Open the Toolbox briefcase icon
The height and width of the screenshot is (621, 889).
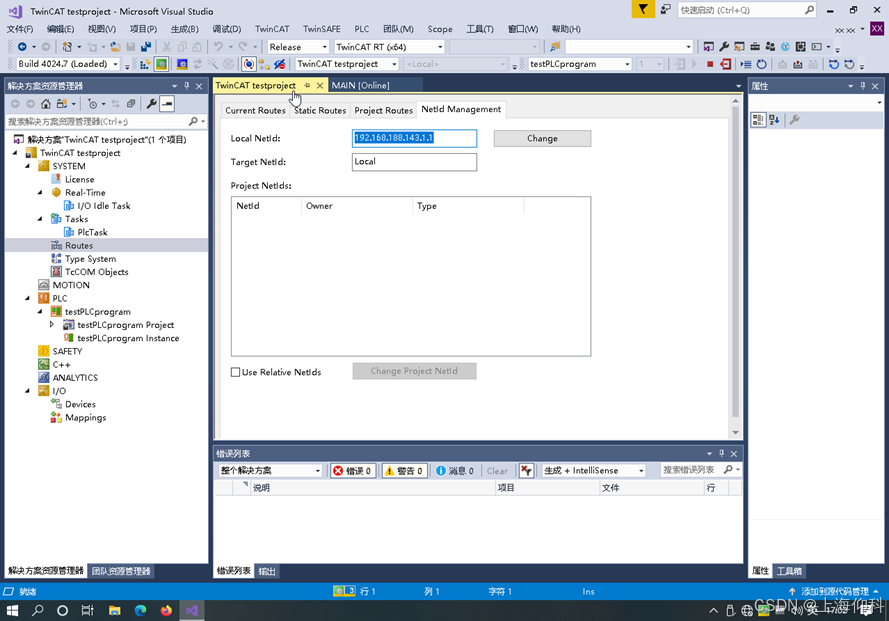[755, 47]
